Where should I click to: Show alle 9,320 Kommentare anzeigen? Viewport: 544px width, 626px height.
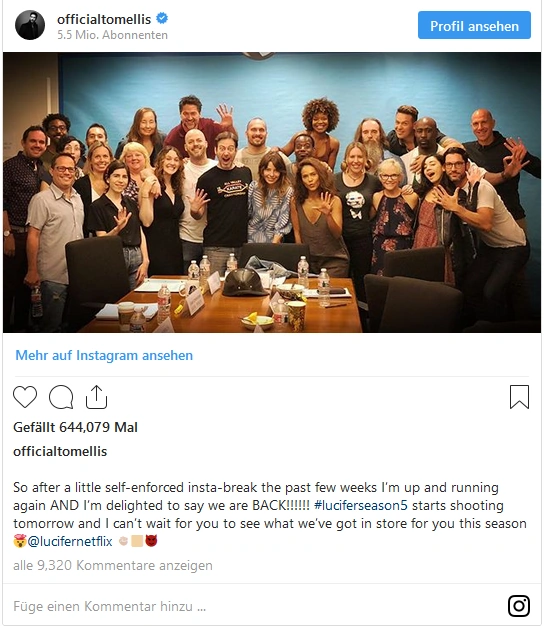[x=113, y=565]
